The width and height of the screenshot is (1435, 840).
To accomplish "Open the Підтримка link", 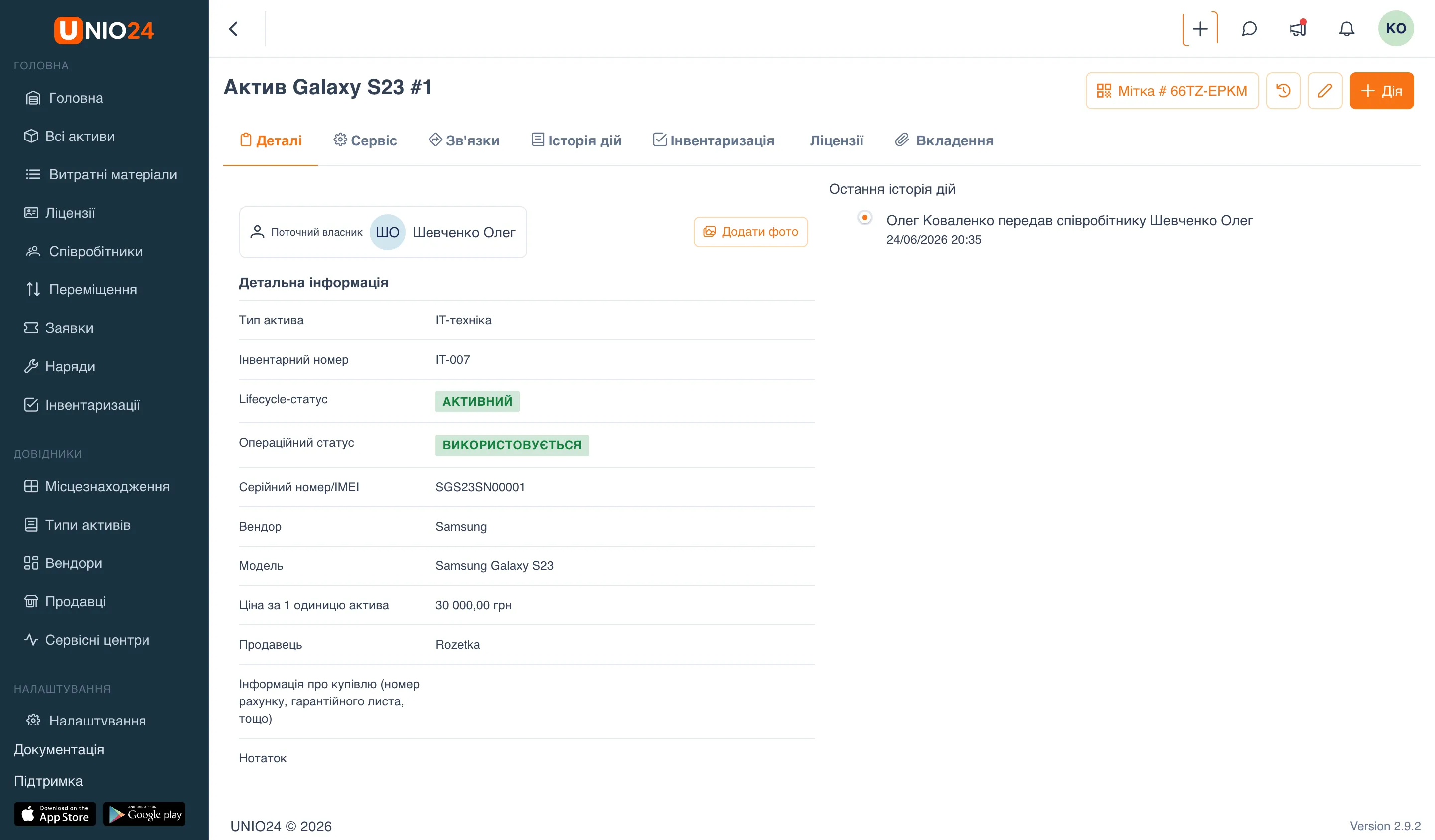I will (x=48, y=781).
